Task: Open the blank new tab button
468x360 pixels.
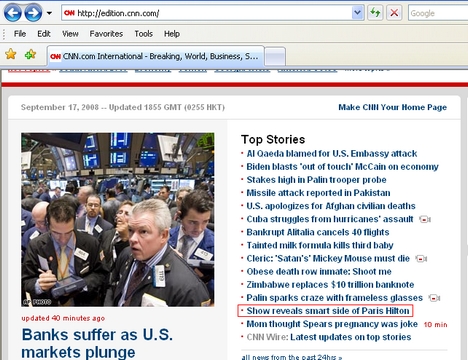Action: 275,57
